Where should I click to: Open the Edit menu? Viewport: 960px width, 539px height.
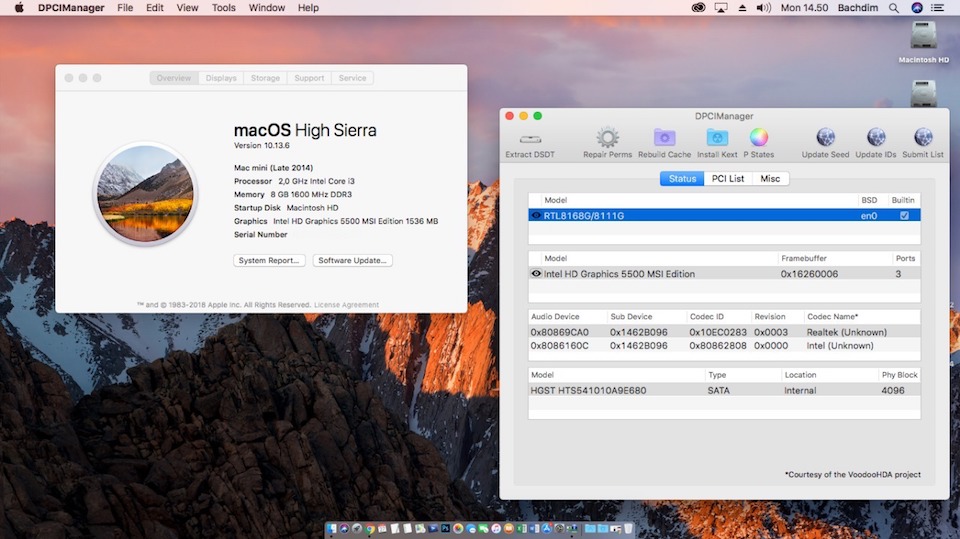click(x=155, y=8)
